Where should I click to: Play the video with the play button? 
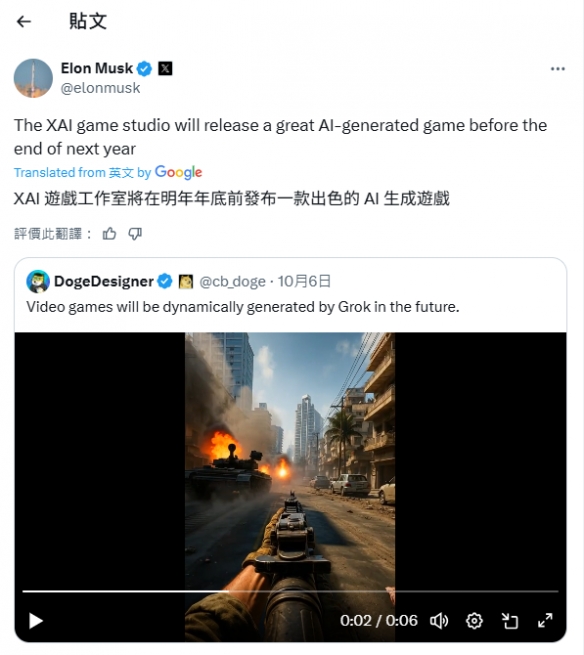(36, 621)
